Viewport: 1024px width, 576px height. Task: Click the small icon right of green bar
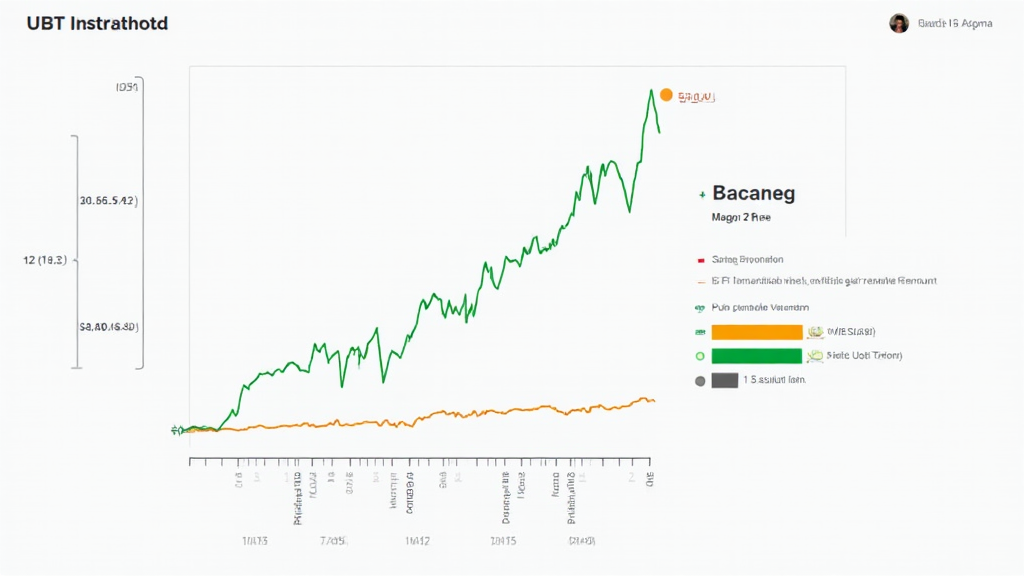[815, 355]
